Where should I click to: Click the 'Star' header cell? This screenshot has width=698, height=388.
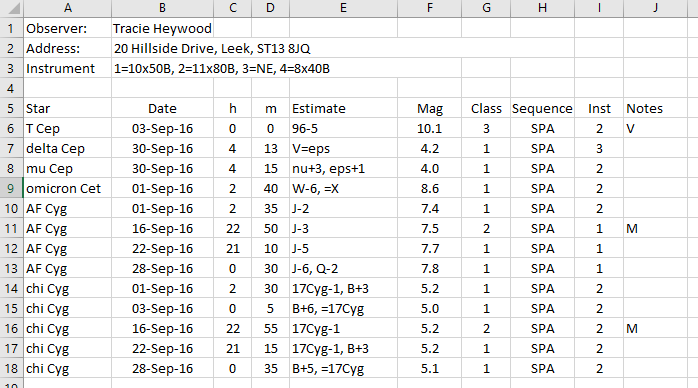68,109
